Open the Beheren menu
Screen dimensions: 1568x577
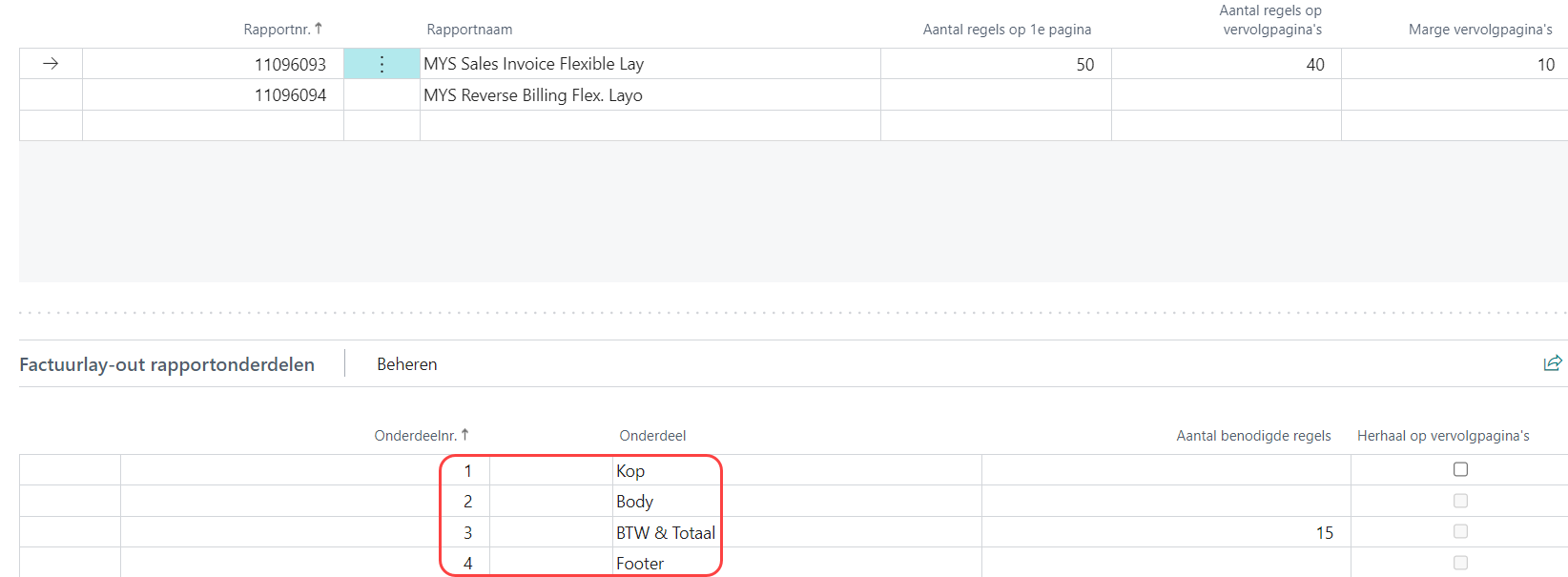[x=406, y=364]
